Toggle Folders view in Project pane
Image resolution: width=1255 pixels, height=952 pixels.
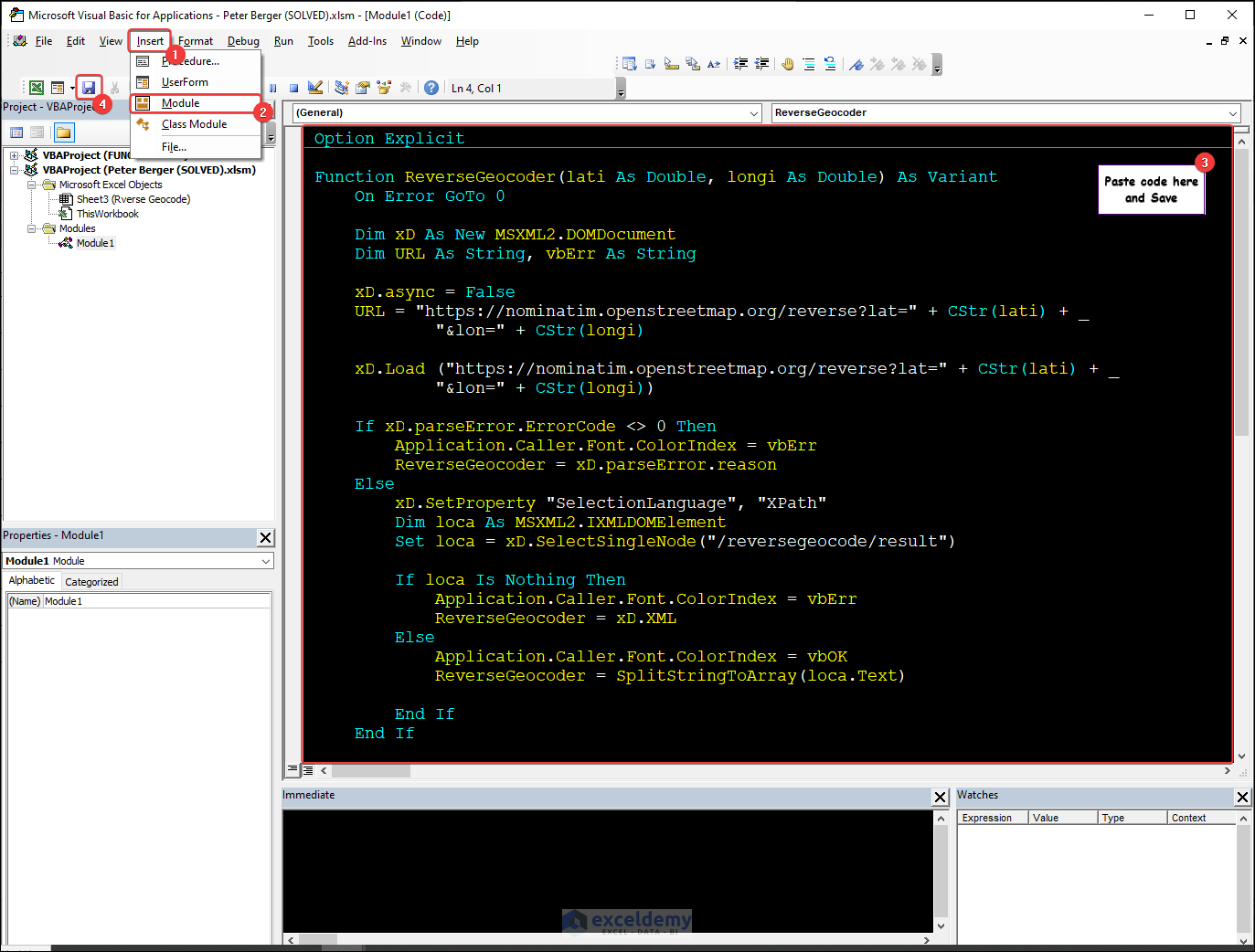point(63,132)
